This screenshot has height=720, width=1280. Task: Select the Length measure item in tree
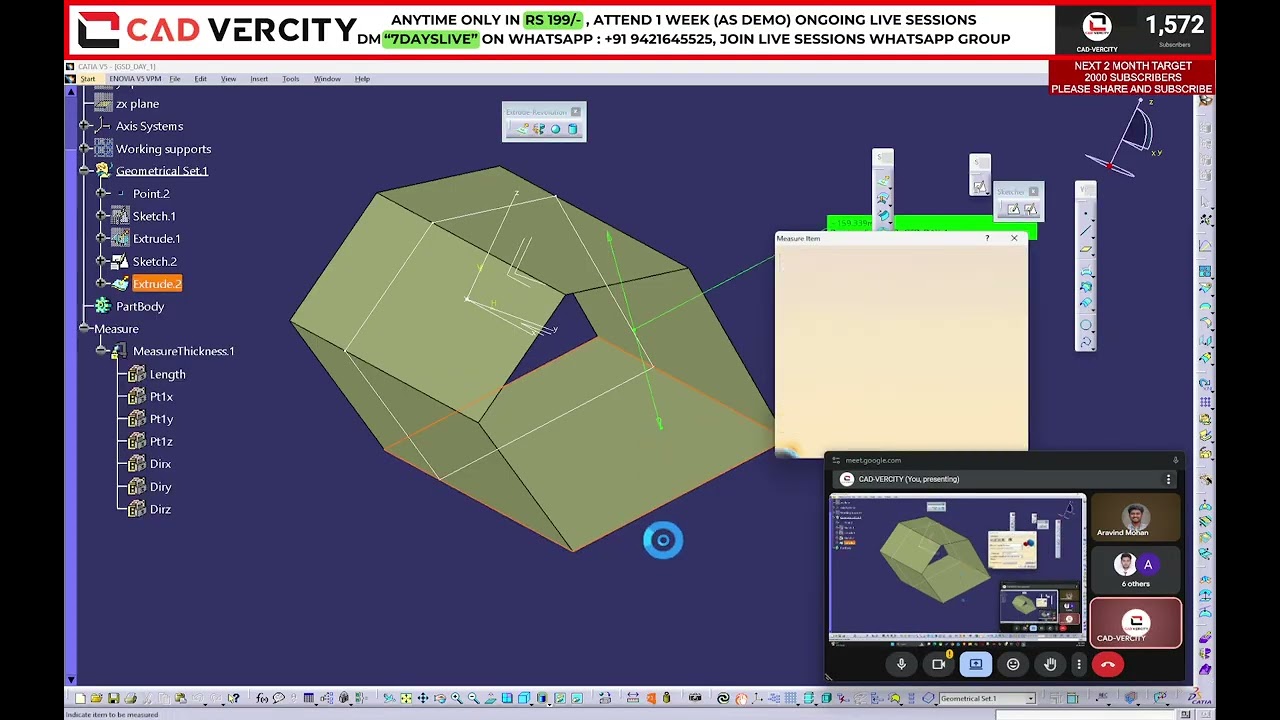[167, 374]
